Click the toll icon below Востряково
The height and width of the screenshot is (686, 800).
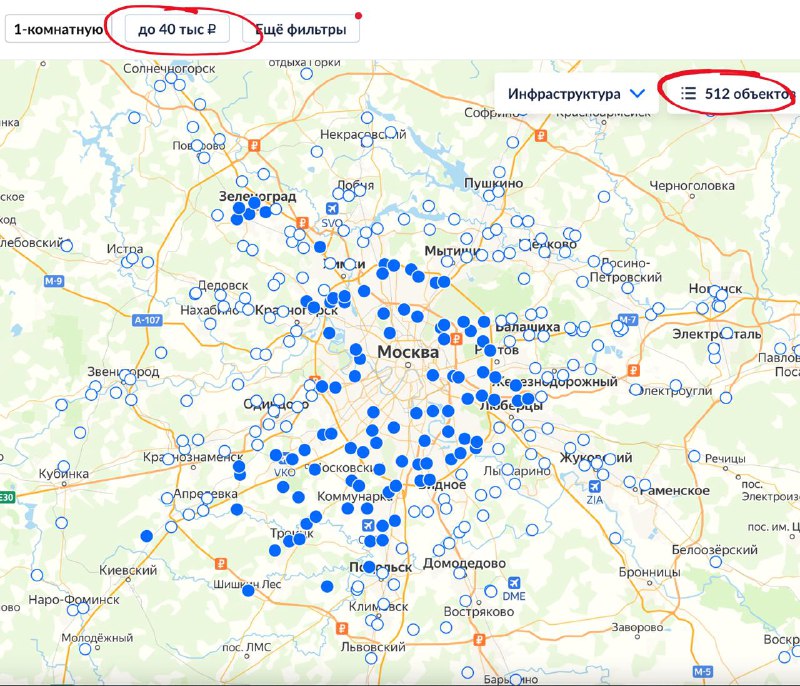pos(479,639)
